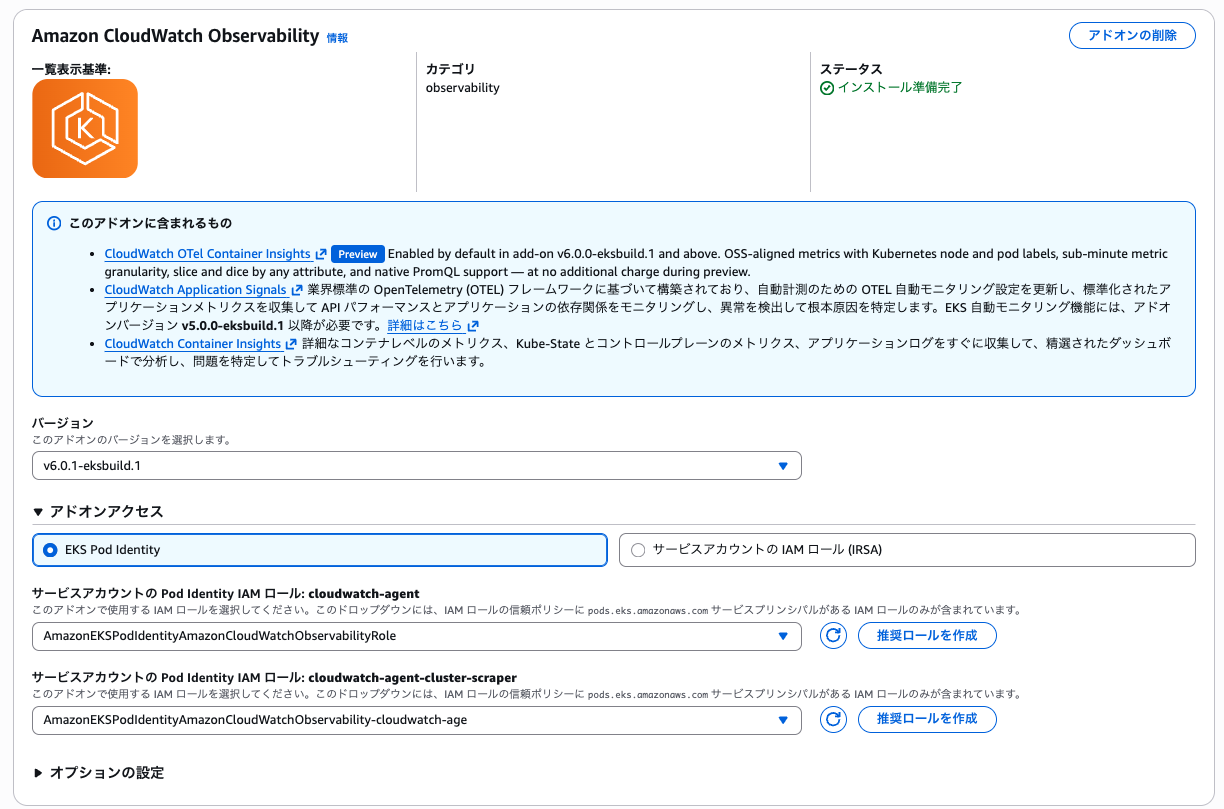This screenshot has width=1224, height=809.
Task: Open the 情報 link beside the title
Action: pyautogui.click(x=337, y=38)
